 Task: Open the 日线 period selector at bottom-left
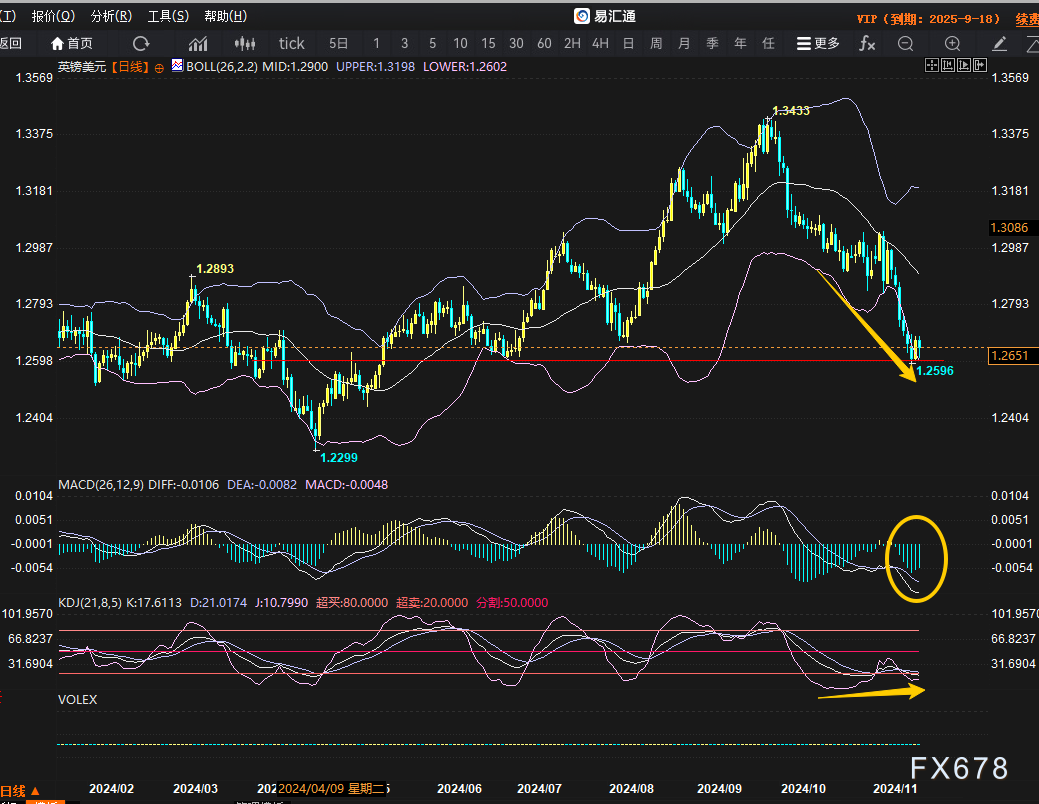coord(20,790)
